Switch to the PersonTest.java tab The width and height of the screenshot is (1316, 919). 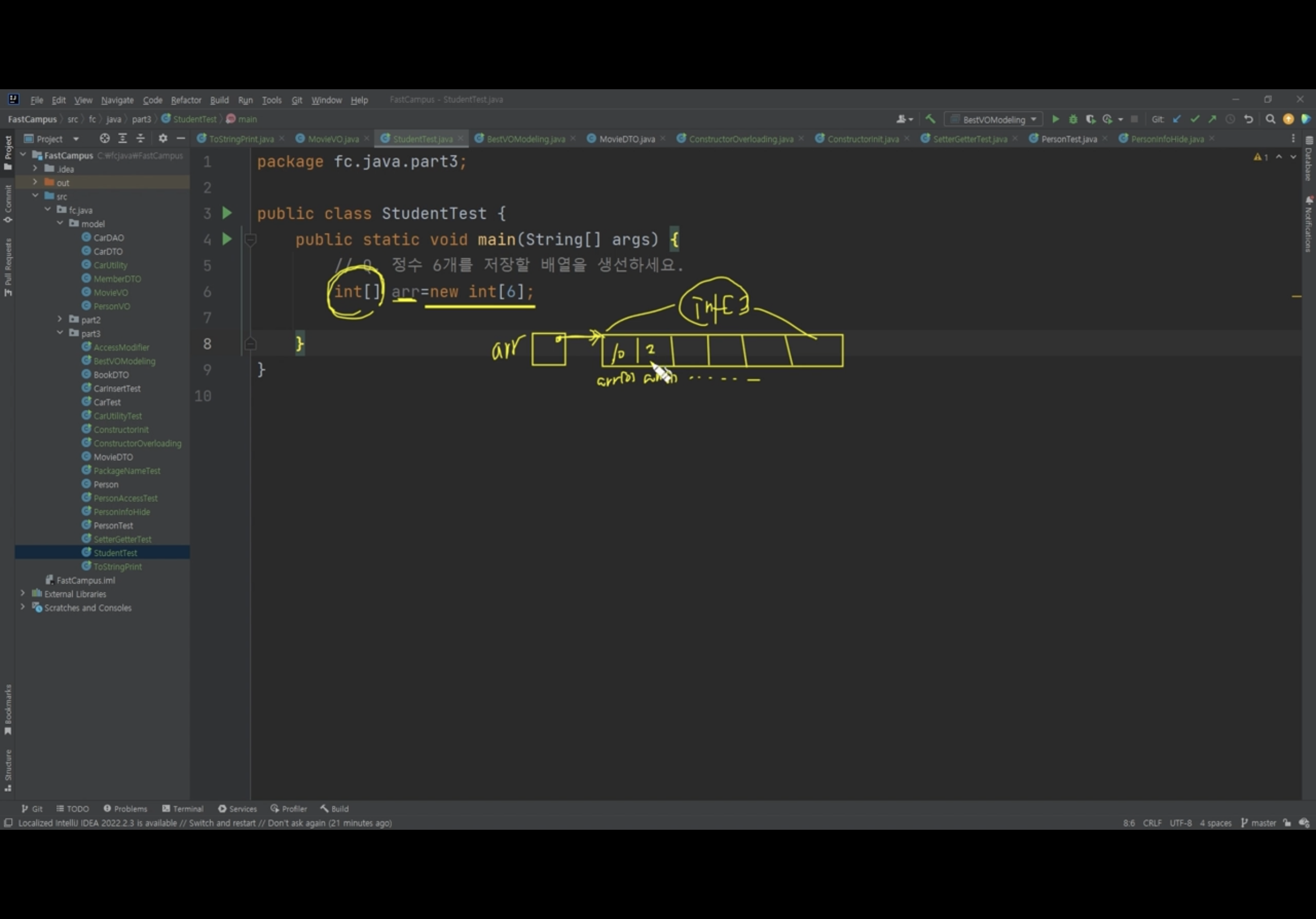click(x=1069, y=139)
